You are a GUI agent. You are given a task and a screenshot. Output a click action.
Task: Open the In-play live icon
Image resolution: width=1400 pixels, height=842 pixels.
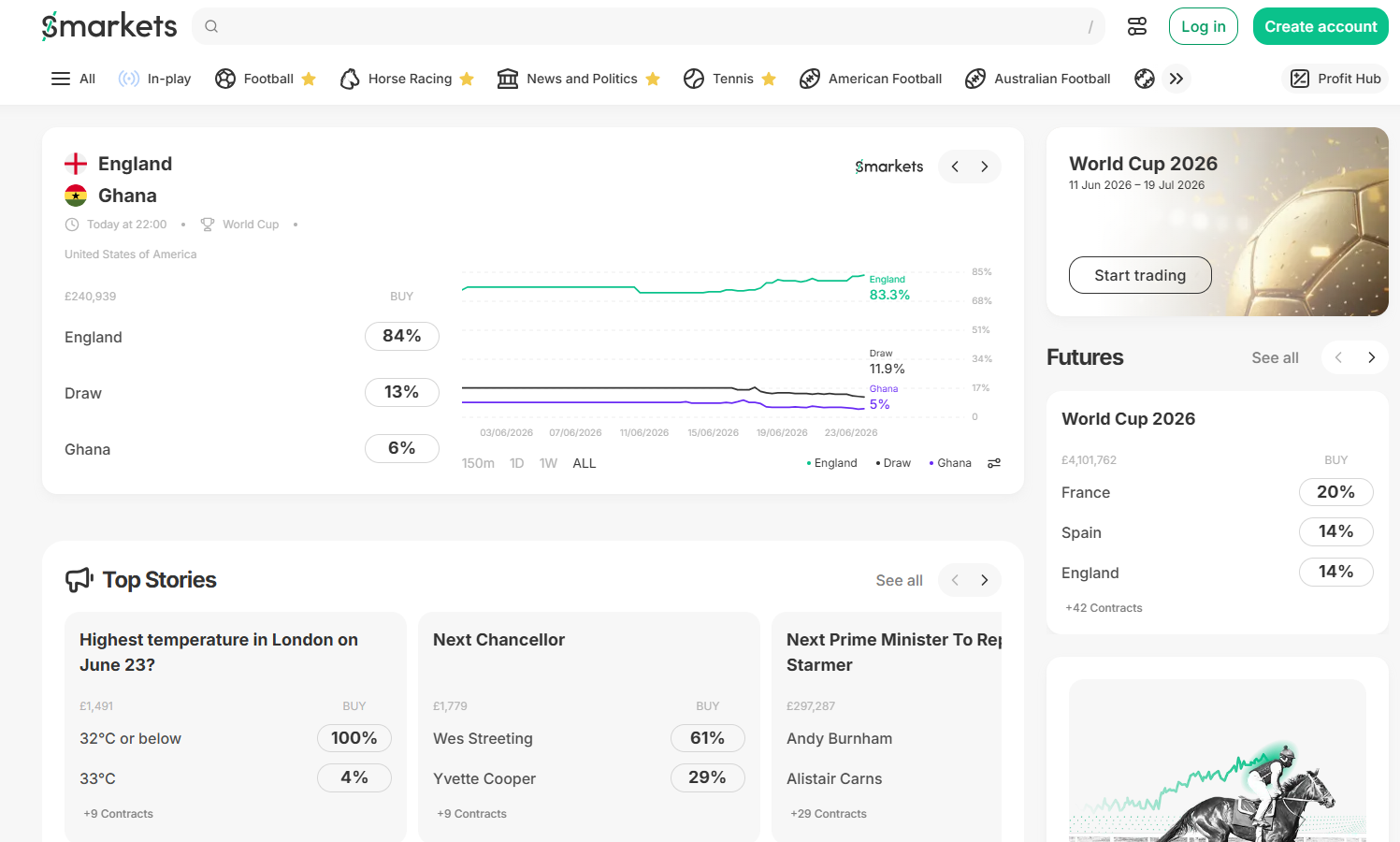click(x=129, y=79)
